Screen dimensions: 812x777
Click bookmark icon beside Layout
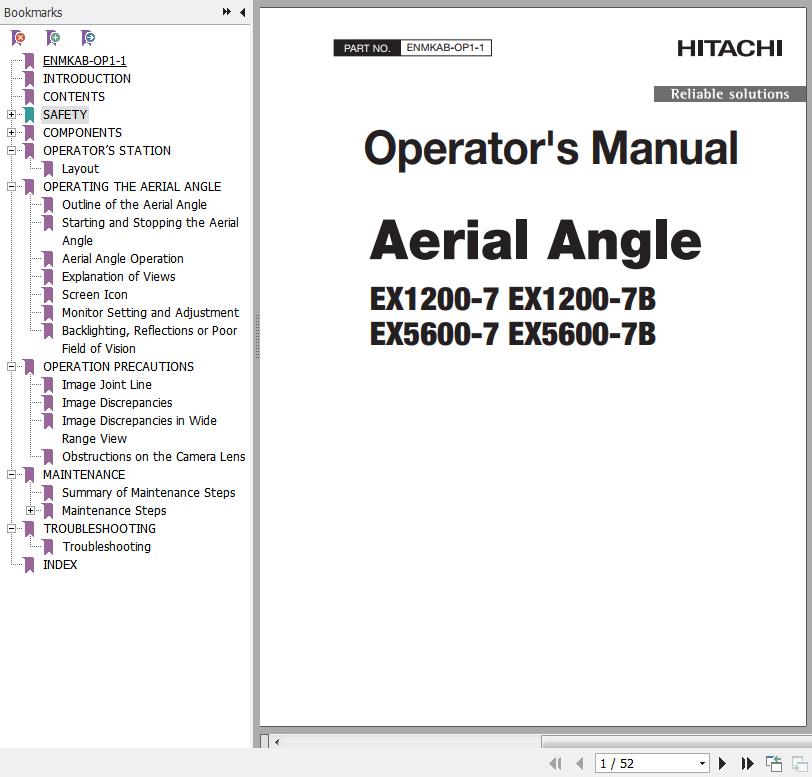coord(48,169)
